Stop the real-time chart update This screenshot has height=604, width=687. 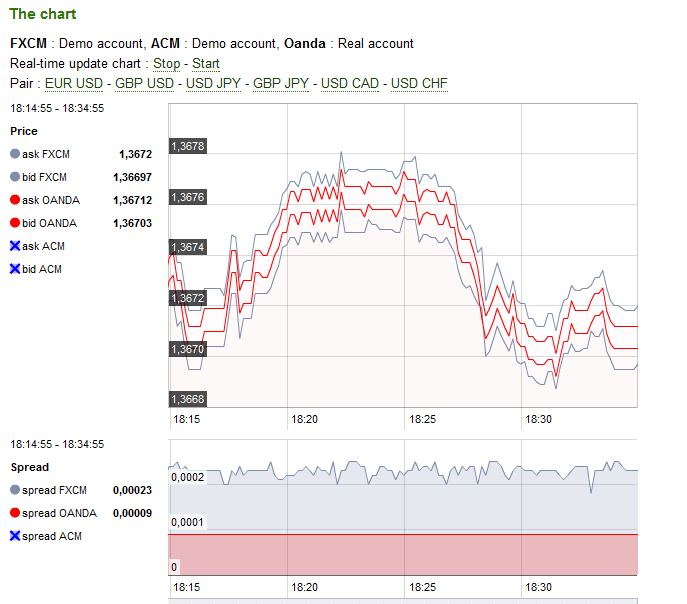tap(166, 64)
